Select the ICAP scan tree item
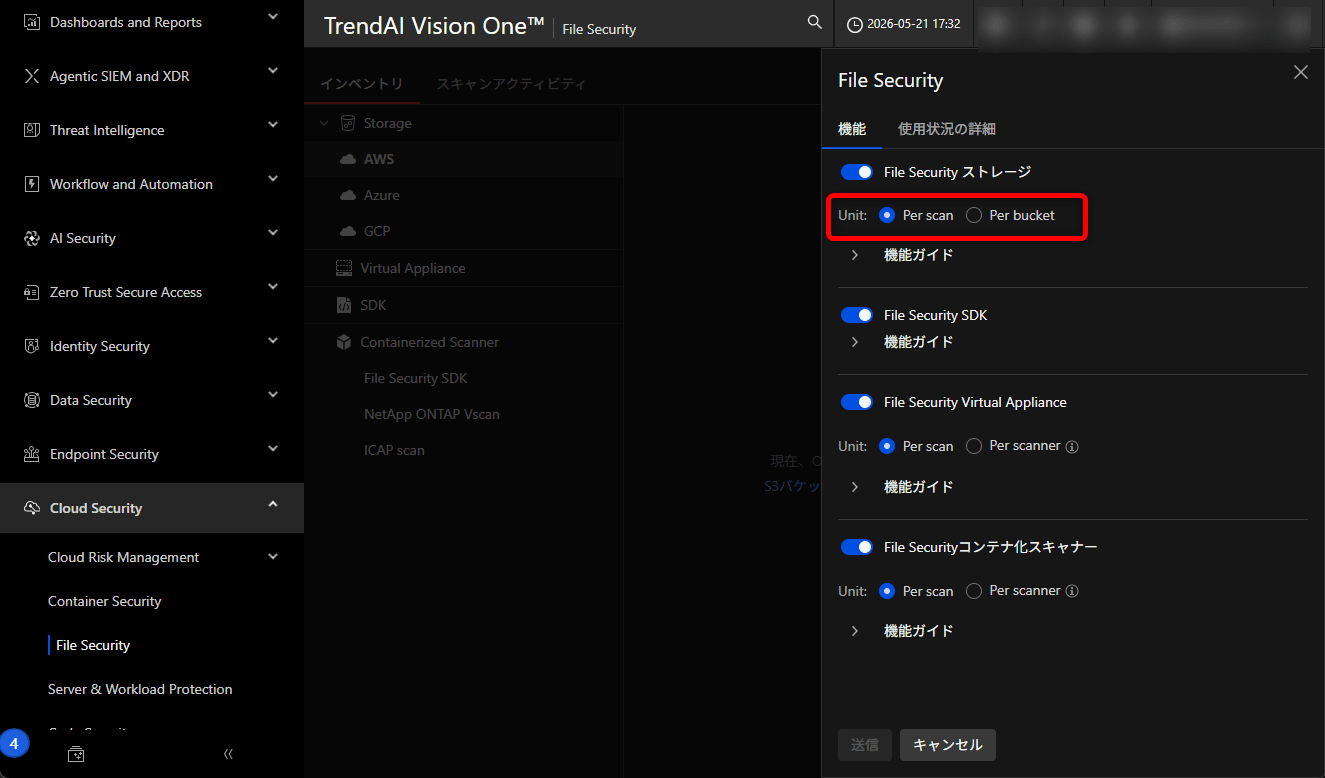The height and width of the screenshot is (778, 1325). point(394,450)
